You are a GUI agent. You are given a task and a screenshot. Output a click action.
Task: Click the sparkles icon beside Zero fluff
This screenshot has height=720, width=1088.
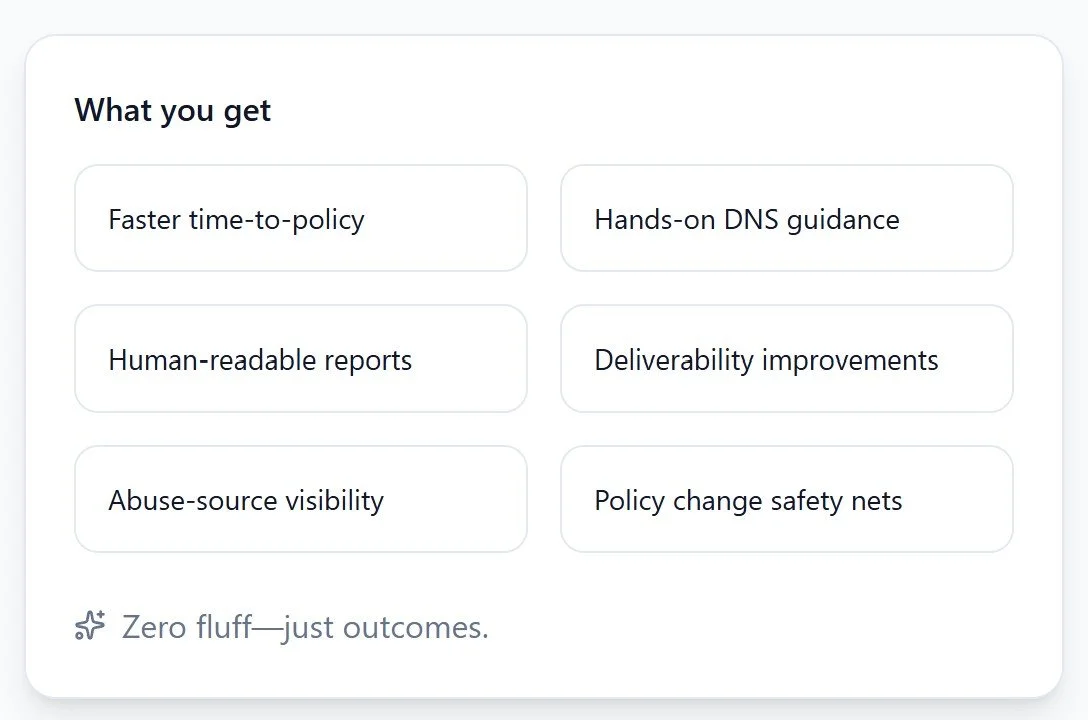(90, 627)
